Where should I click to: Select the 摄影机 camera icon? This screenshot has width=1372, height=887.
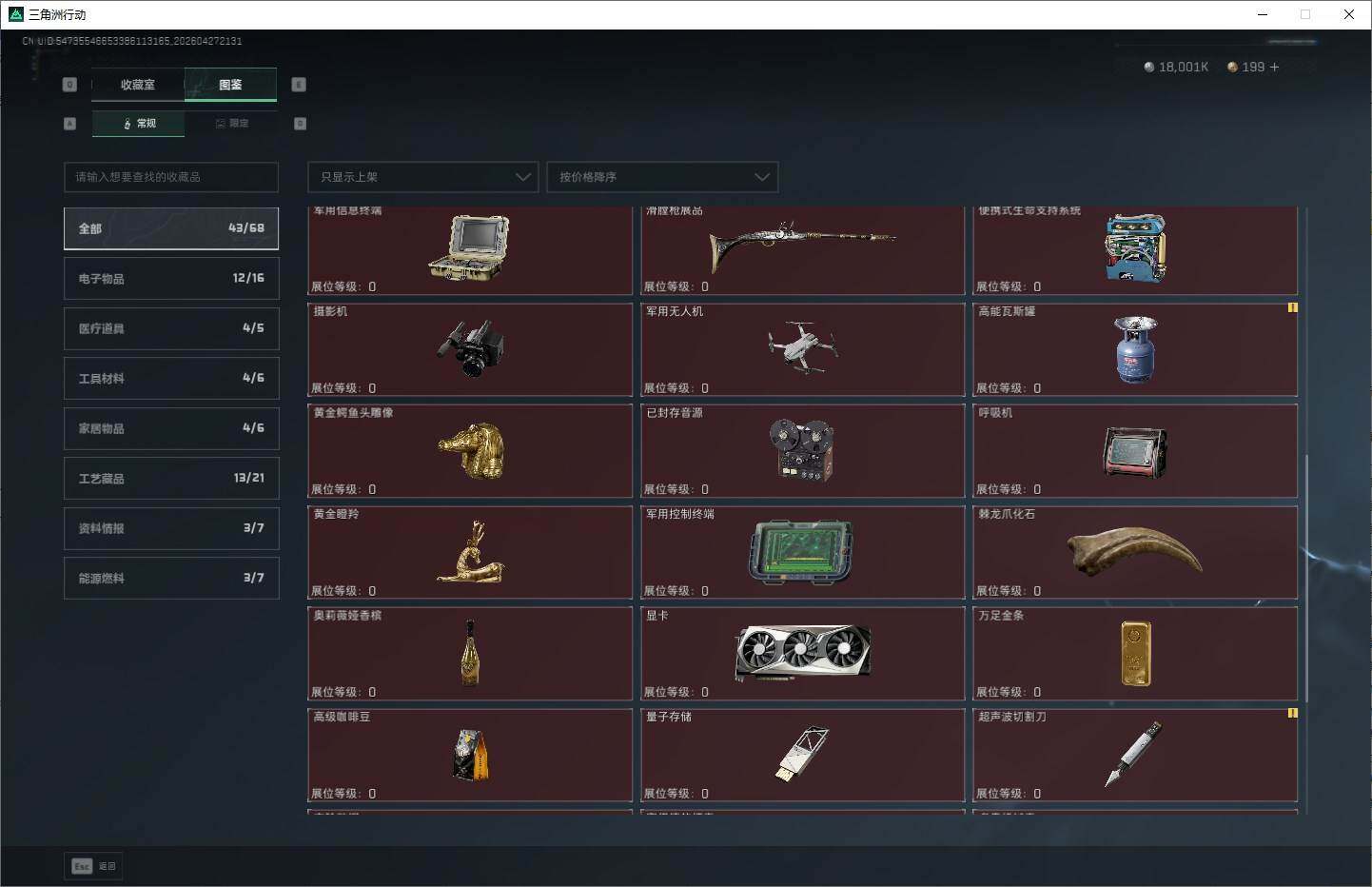pyautogui.click(x=470, y=348)
